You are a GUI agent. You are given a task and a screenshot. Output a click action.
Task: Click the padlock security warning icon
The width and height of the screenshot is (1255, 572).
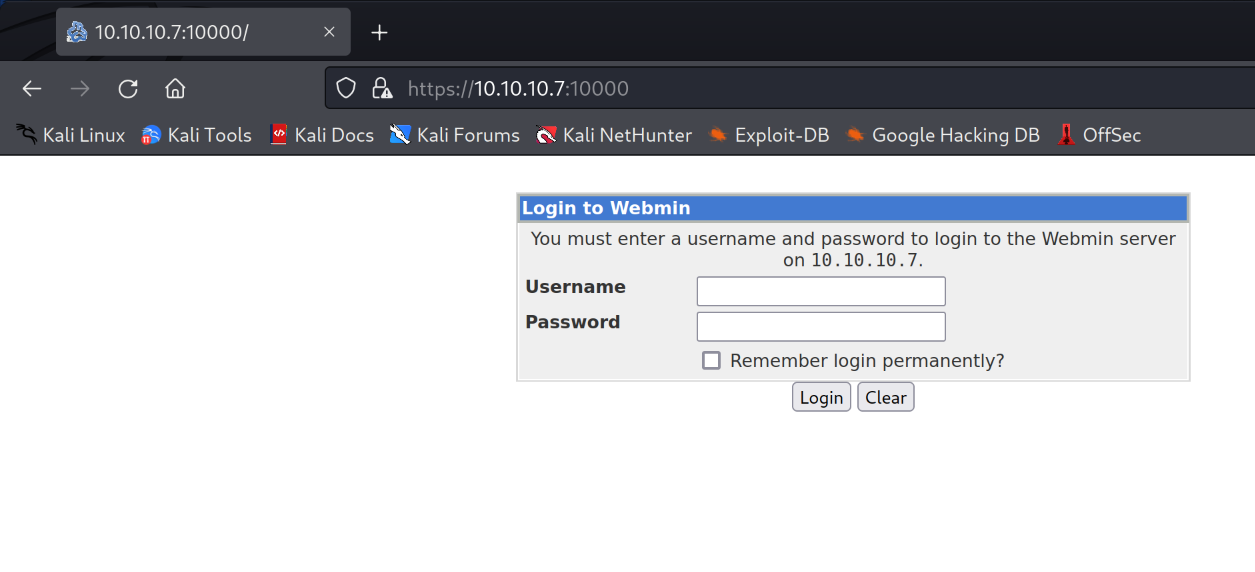coord(382,89)
